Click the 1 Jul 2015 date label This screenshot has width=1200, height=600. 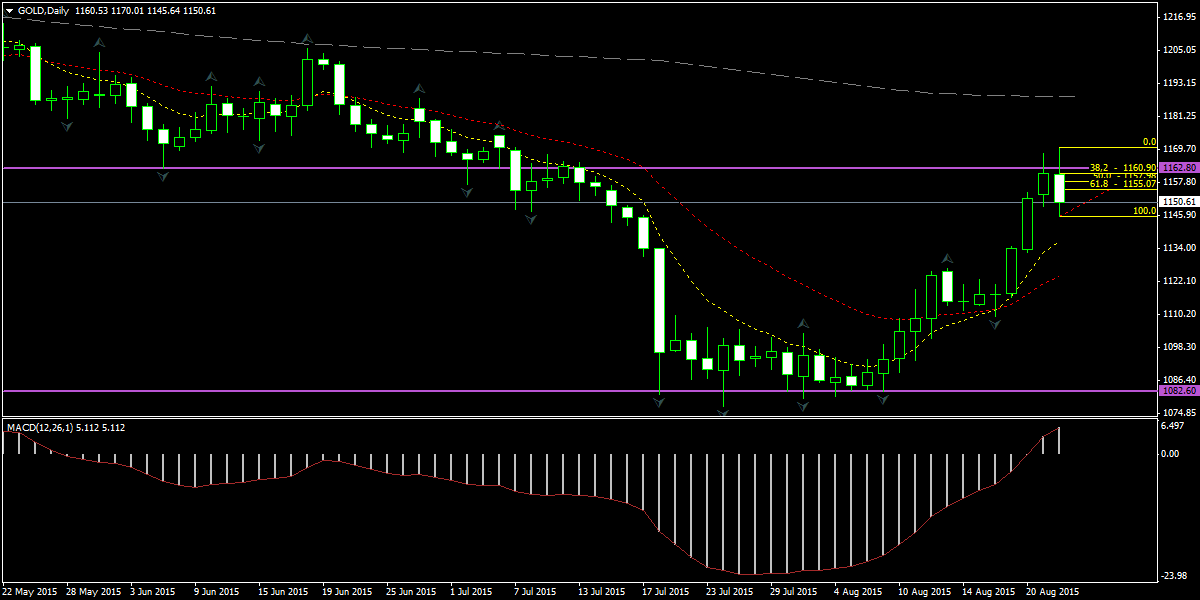tap(472, 591)
